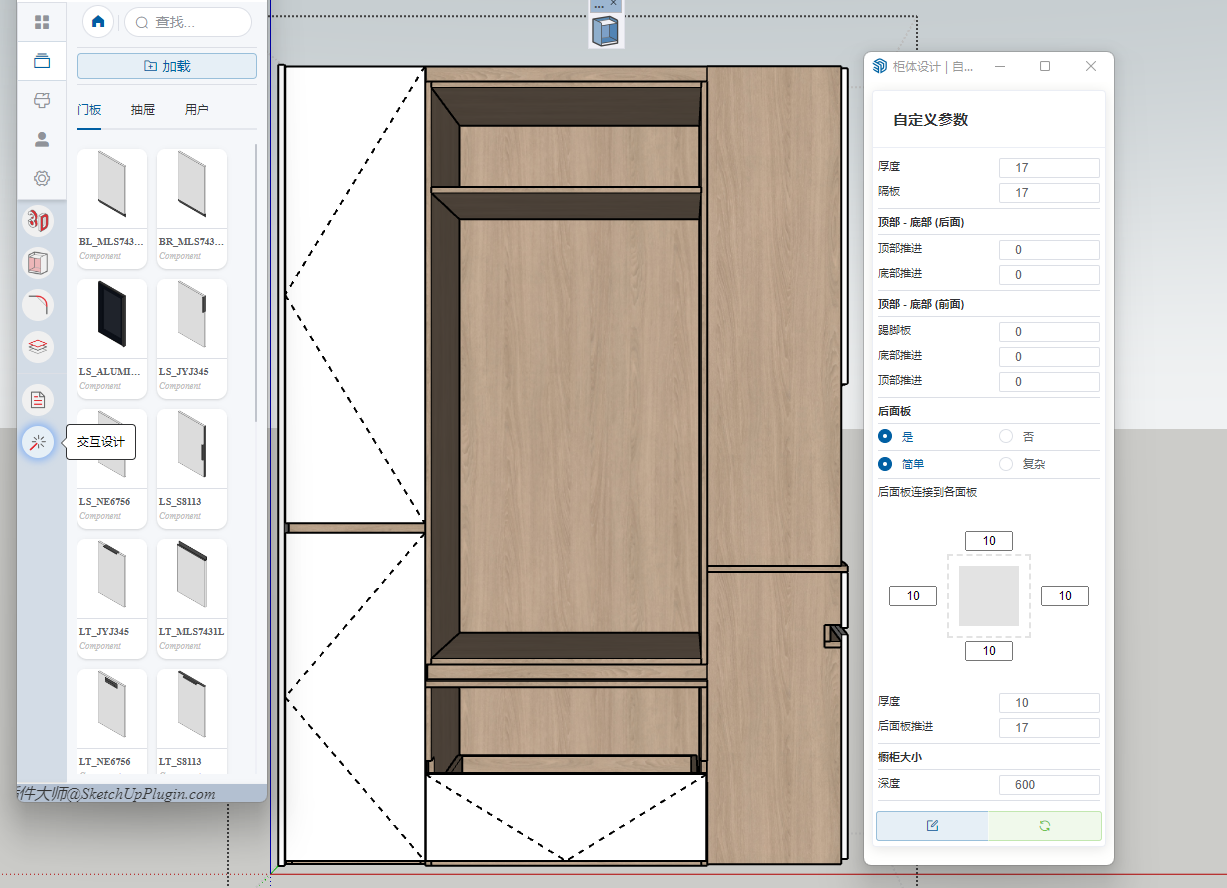Select the 简单 radio option
This screenshot has height=888, width=1227.
coord(885,464)
